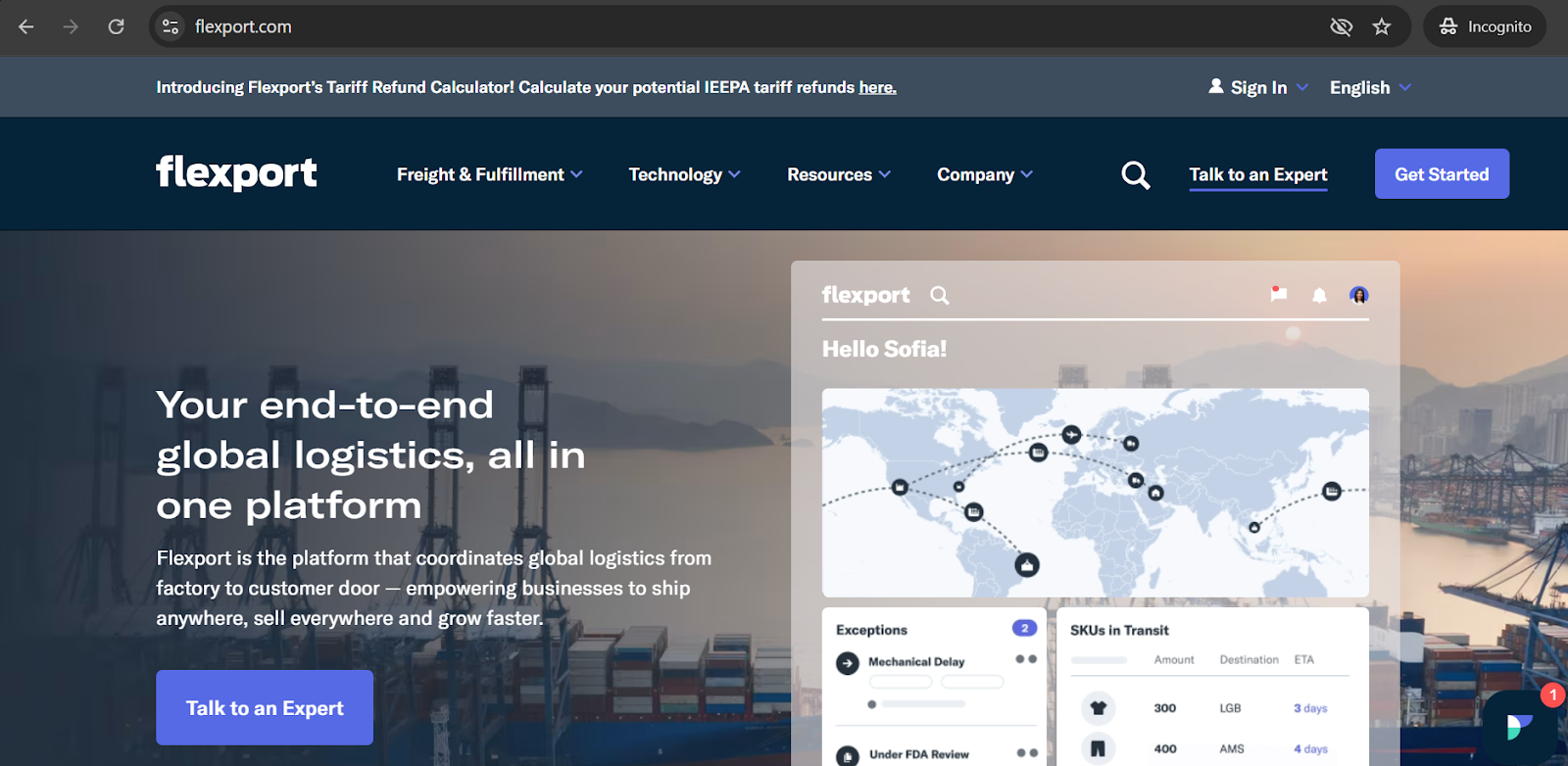The width and height of the screenshot is (1568, 766).
Task: Click the '3 days' ETA value
Action: (1310, 708)
